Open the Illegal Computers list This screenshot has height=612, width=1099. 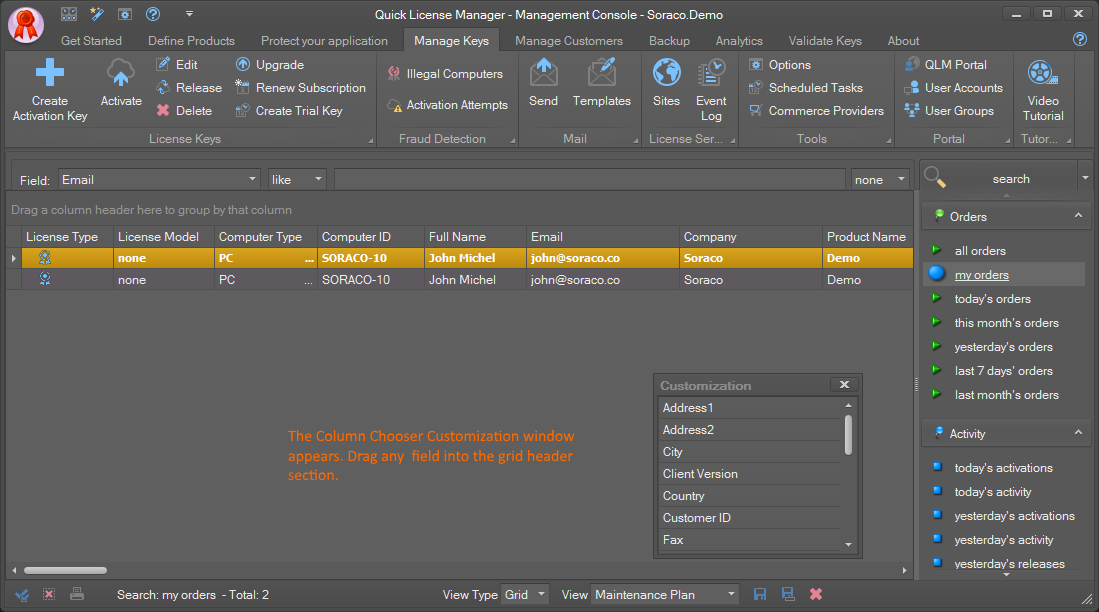[x=445, y=74]
